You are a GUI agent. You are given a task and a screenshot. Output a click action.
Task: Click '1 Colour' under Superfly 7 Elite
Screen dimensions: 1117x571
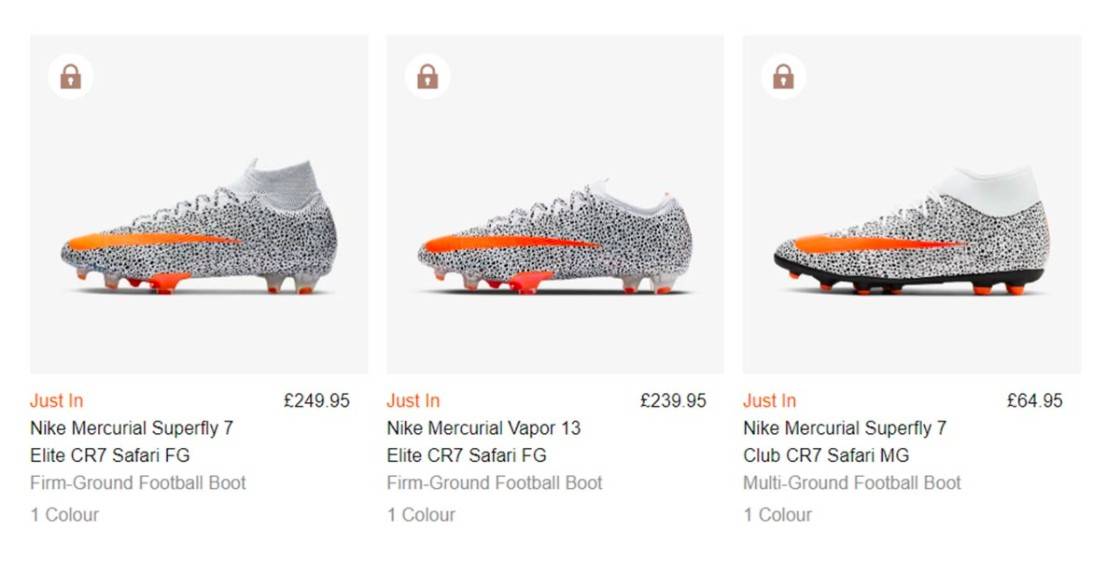click(x=64, y=515)
